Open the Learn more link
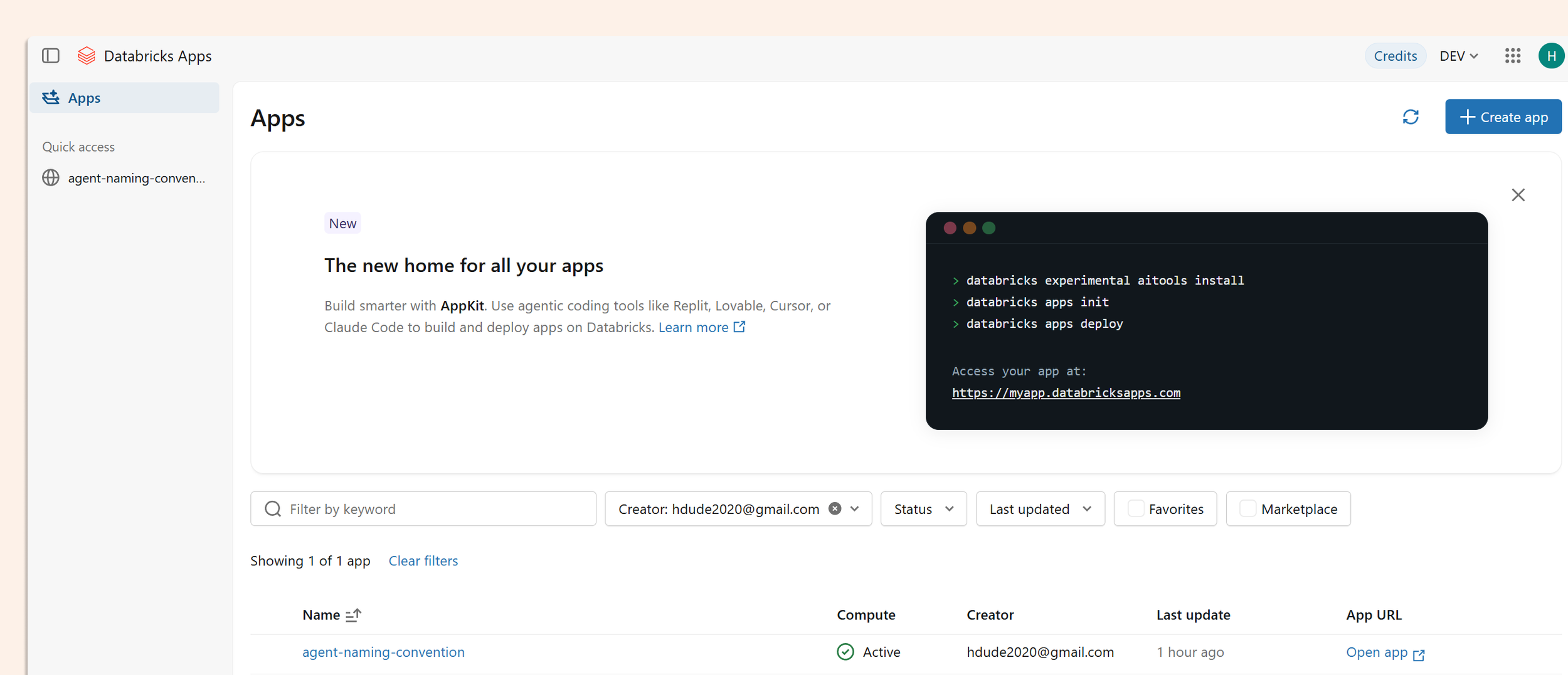 click(x=694, y=327)
